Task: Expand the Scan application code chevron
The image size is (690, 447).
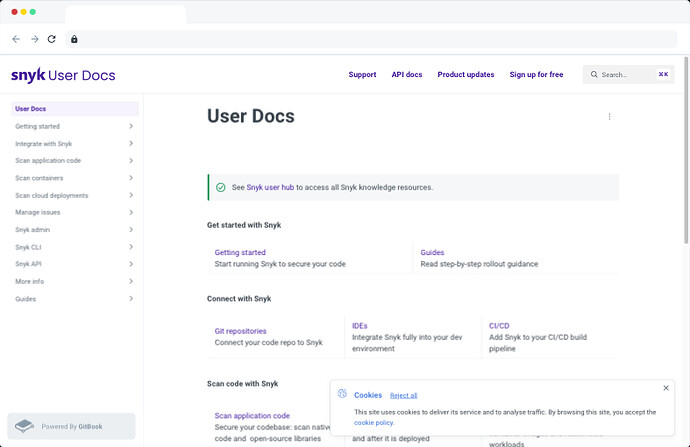Action: 131,161
